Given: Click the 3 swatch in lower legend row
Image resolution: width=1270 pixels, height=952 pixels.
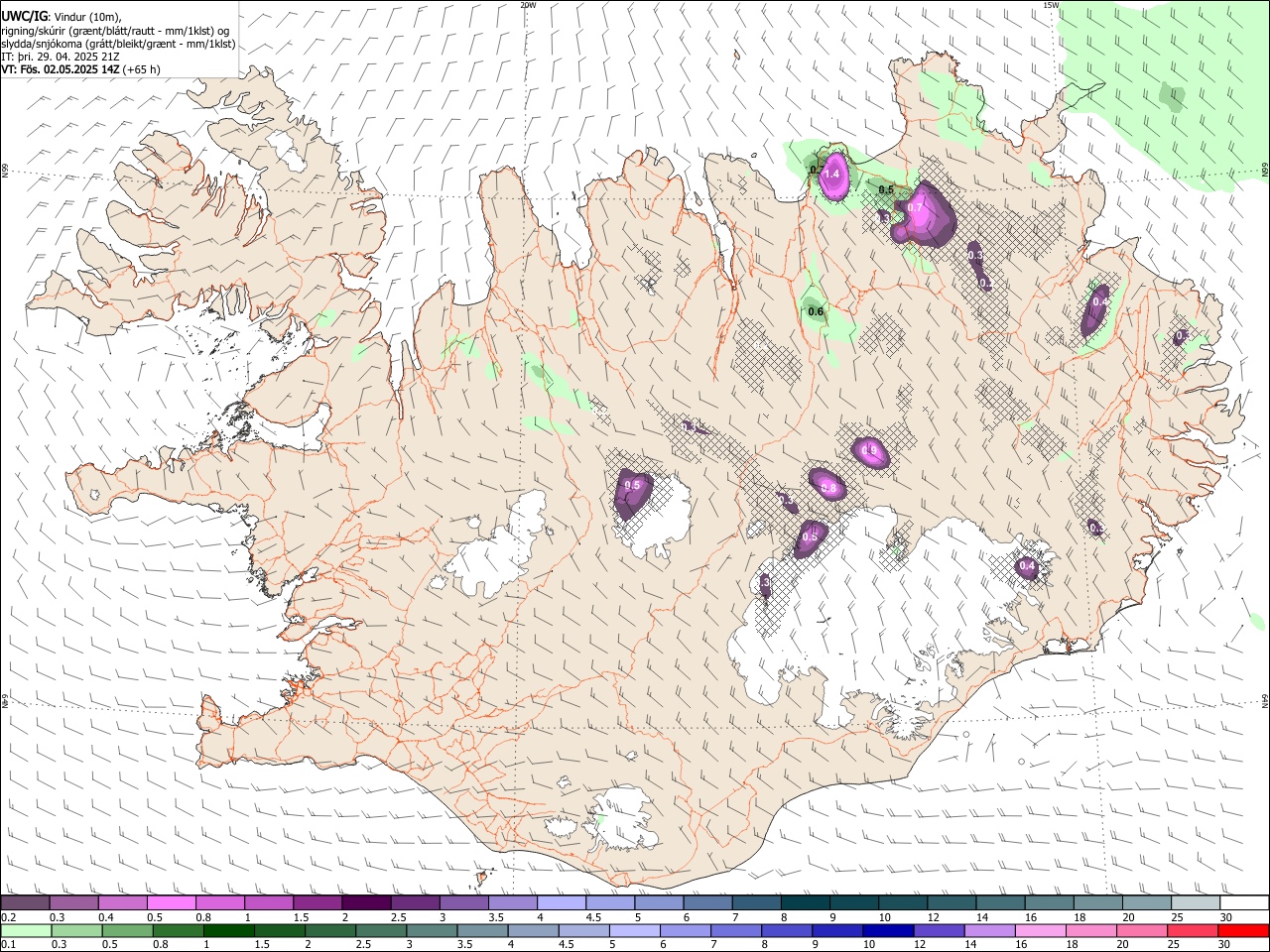Looking at the screenshot, I should click(431, 930).
